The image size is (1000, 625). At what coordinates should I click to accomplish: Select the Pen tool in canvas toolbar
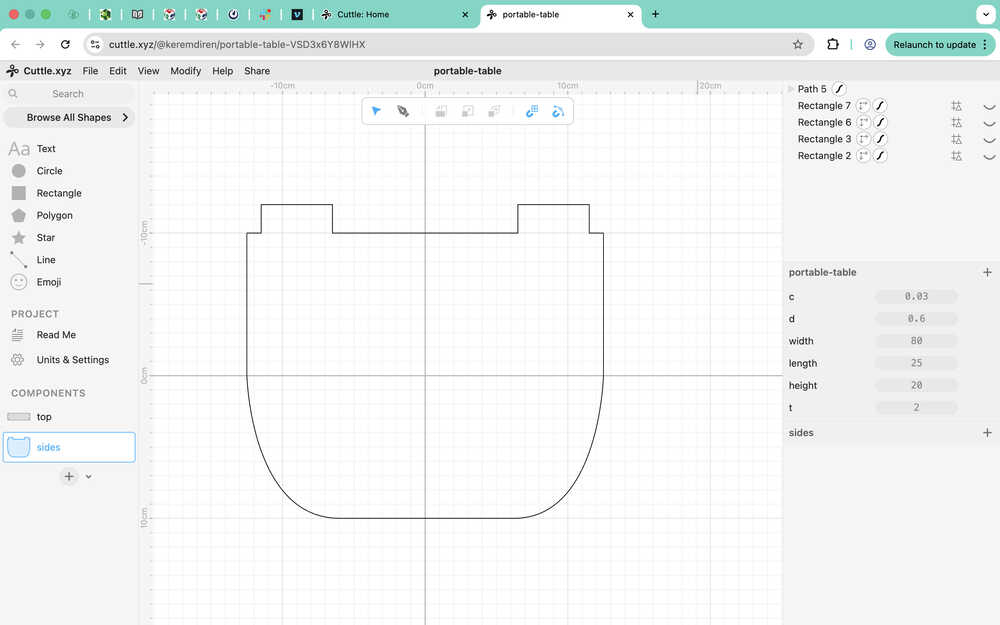[403, 111]
